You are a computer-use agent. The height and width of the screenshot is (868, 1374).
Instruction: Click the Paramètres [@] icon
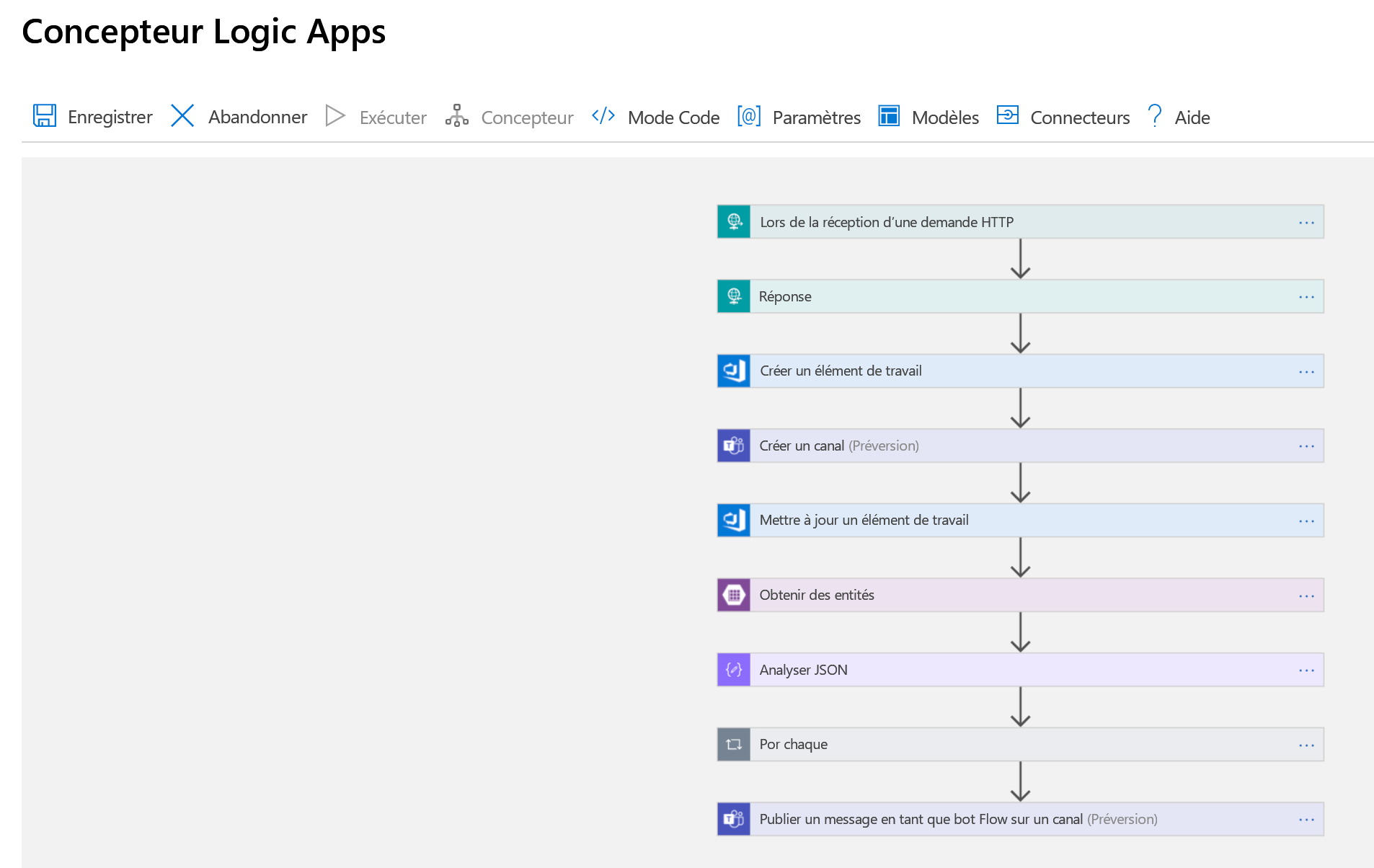coord(749,115)
